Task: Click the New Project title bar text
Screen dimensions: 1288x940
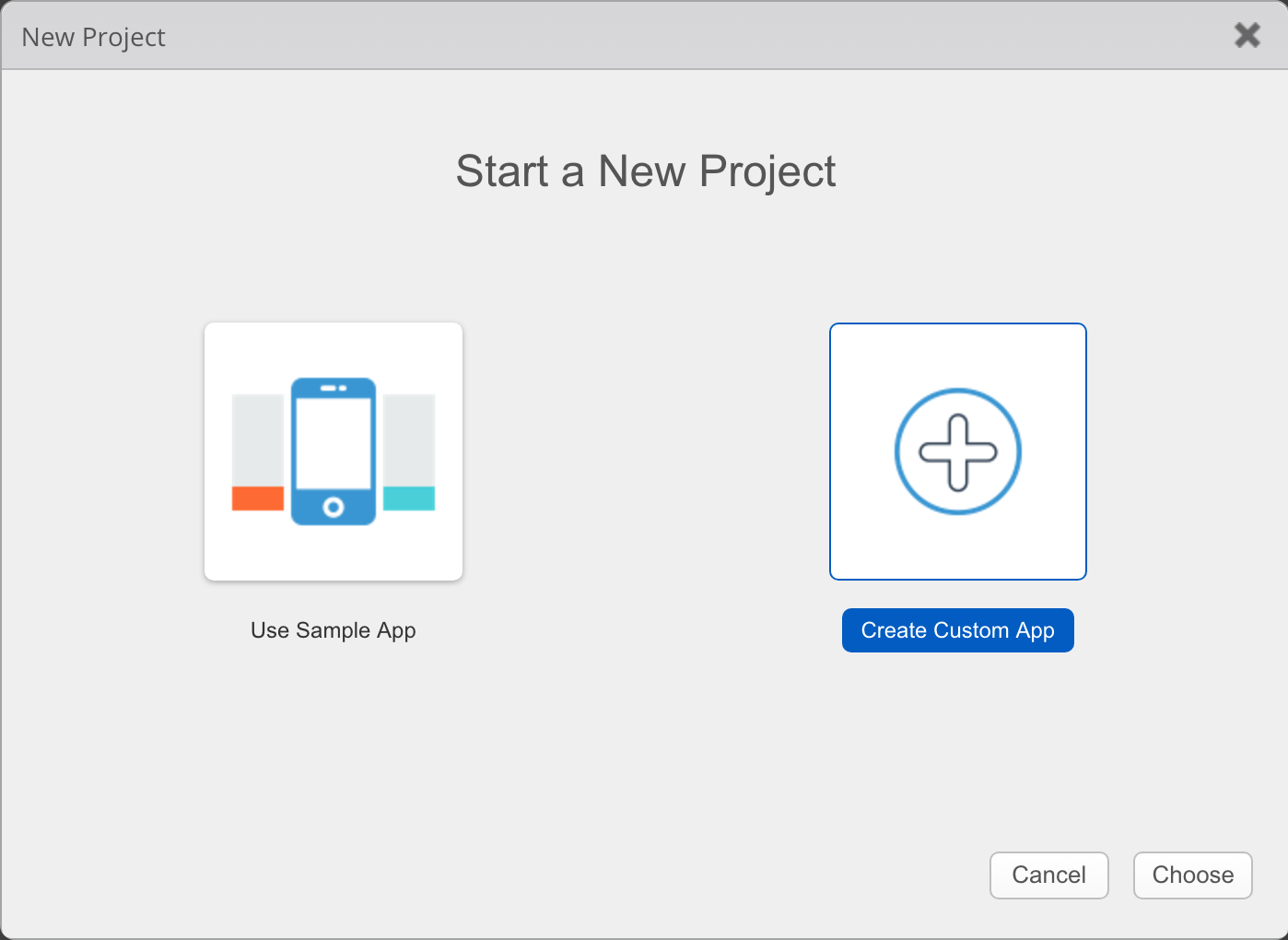Action: 93,37
